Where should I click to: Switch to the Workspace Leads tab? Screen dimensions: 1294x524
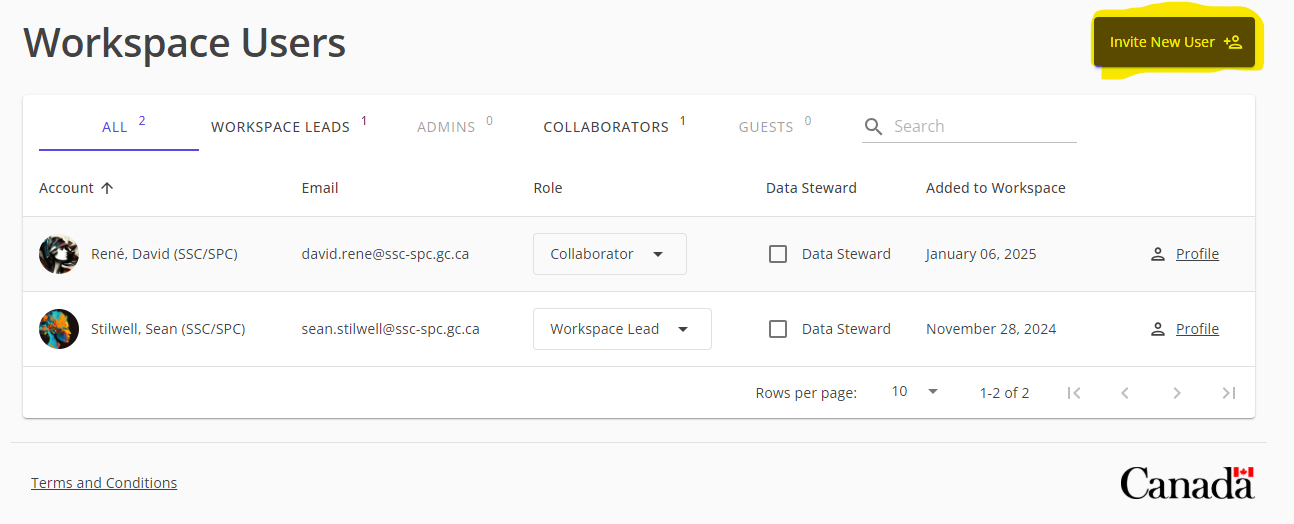pyautogui.click(x=281, y=127)
